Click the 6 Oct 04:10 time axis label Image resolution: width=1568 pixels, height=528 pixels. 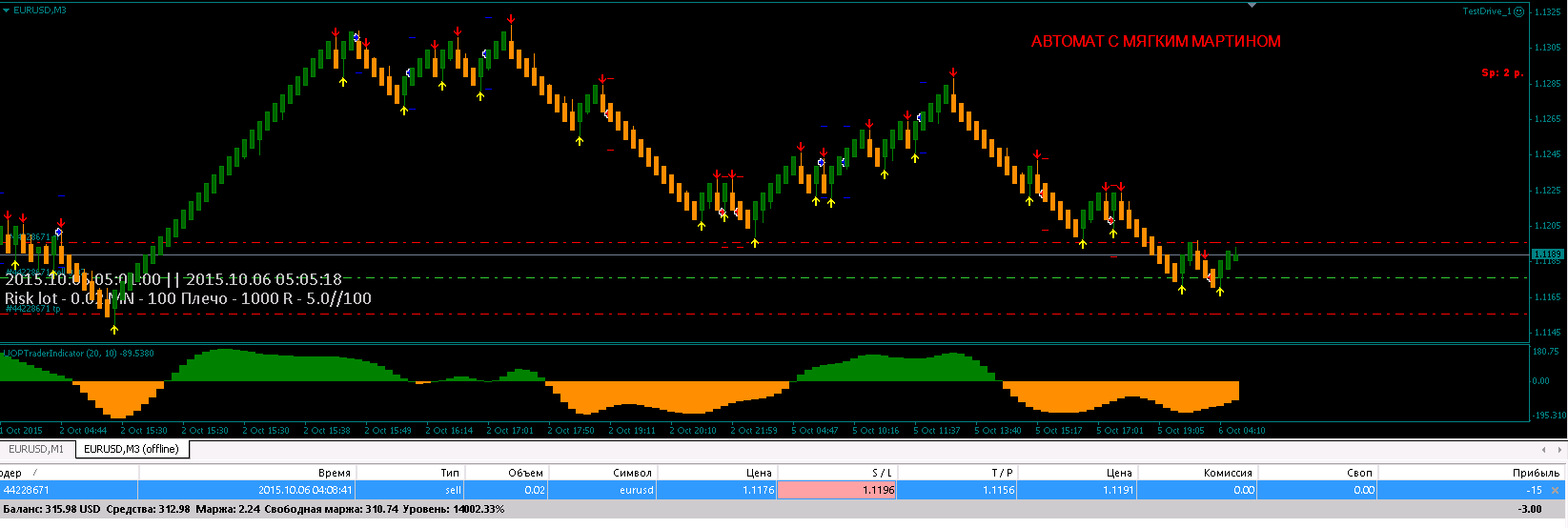point(1242,430)
